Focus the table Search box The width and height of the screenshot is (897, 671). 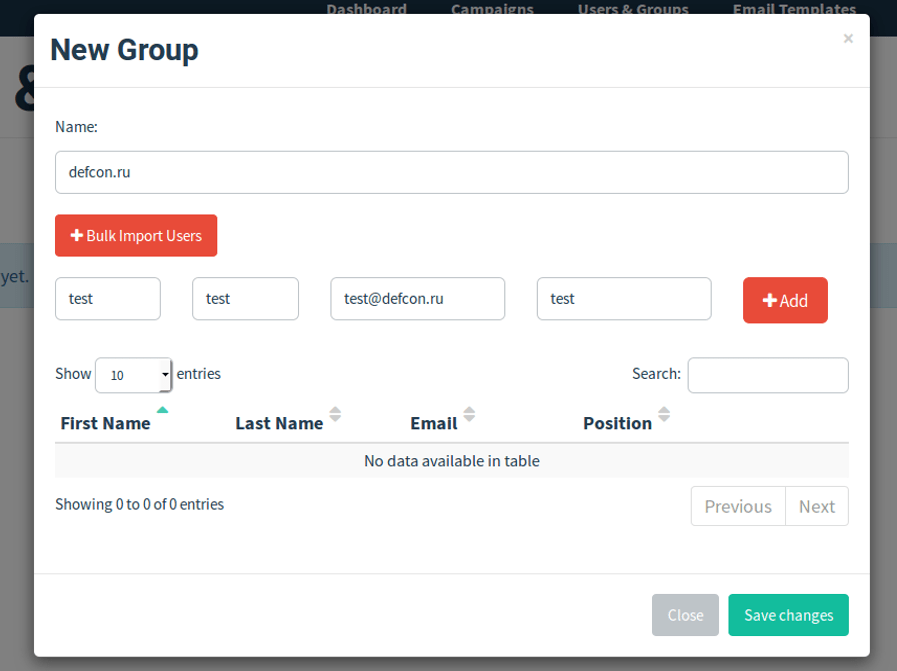point(767,375)
